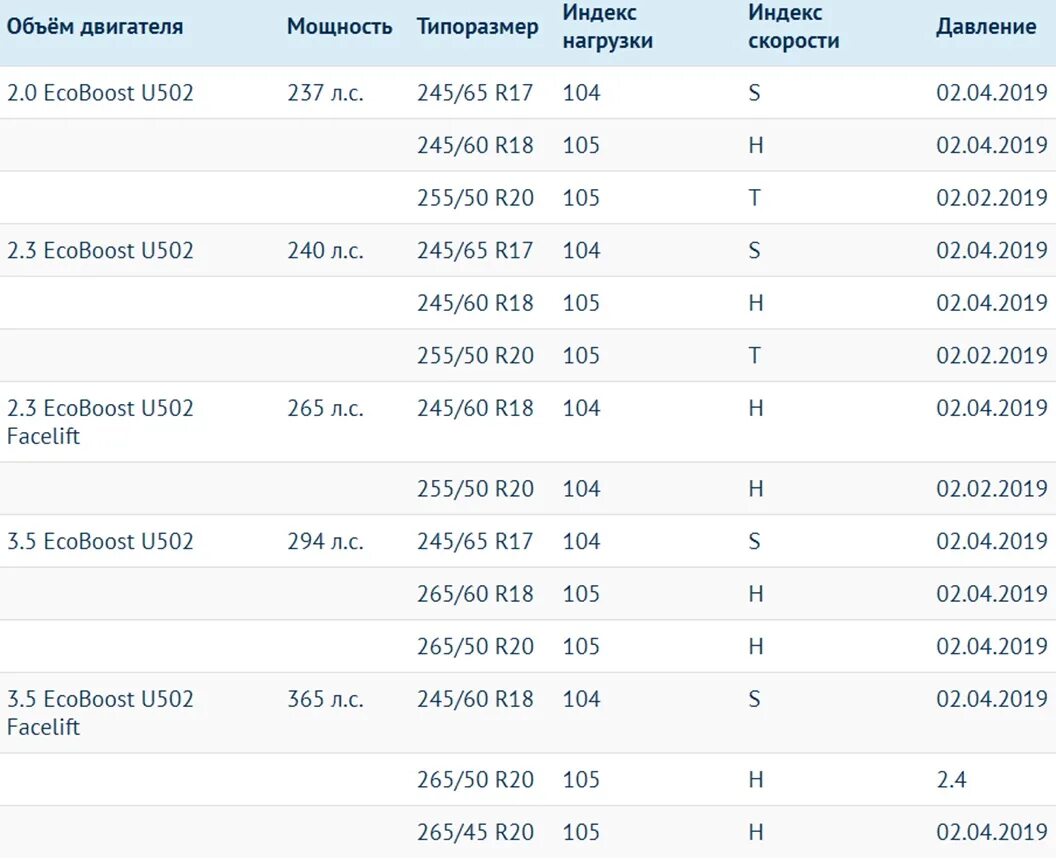Click the Мощность column header
Screen dimensions: 1056x861
339,27
